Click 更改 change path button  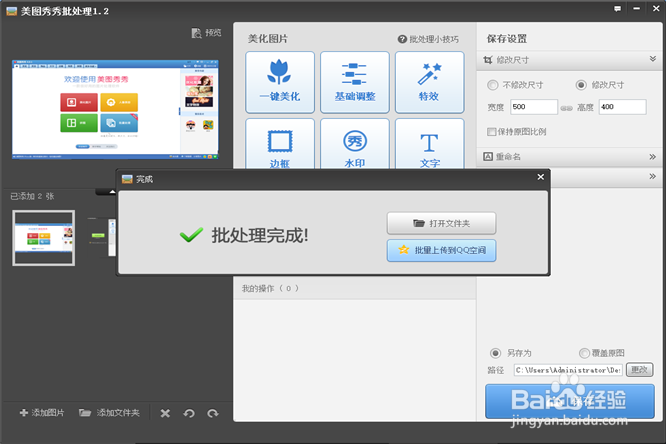coord(639,370)
